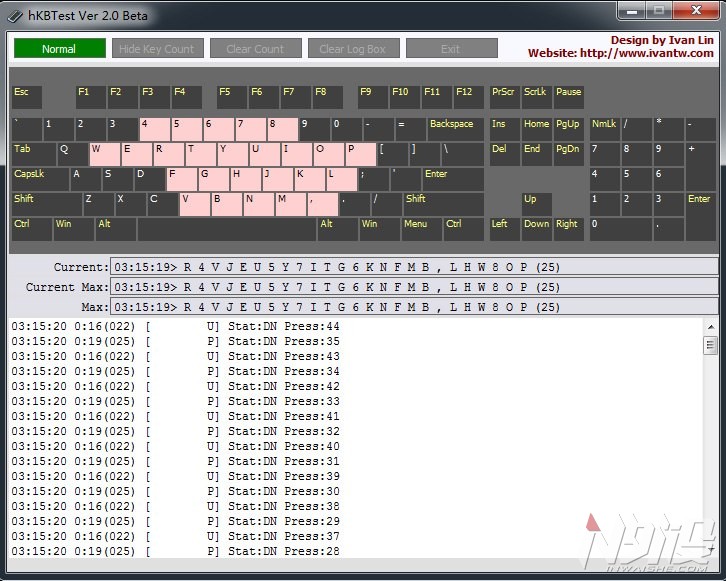
Task: Click the Down arrow key tile
Action: pos(537,229)
